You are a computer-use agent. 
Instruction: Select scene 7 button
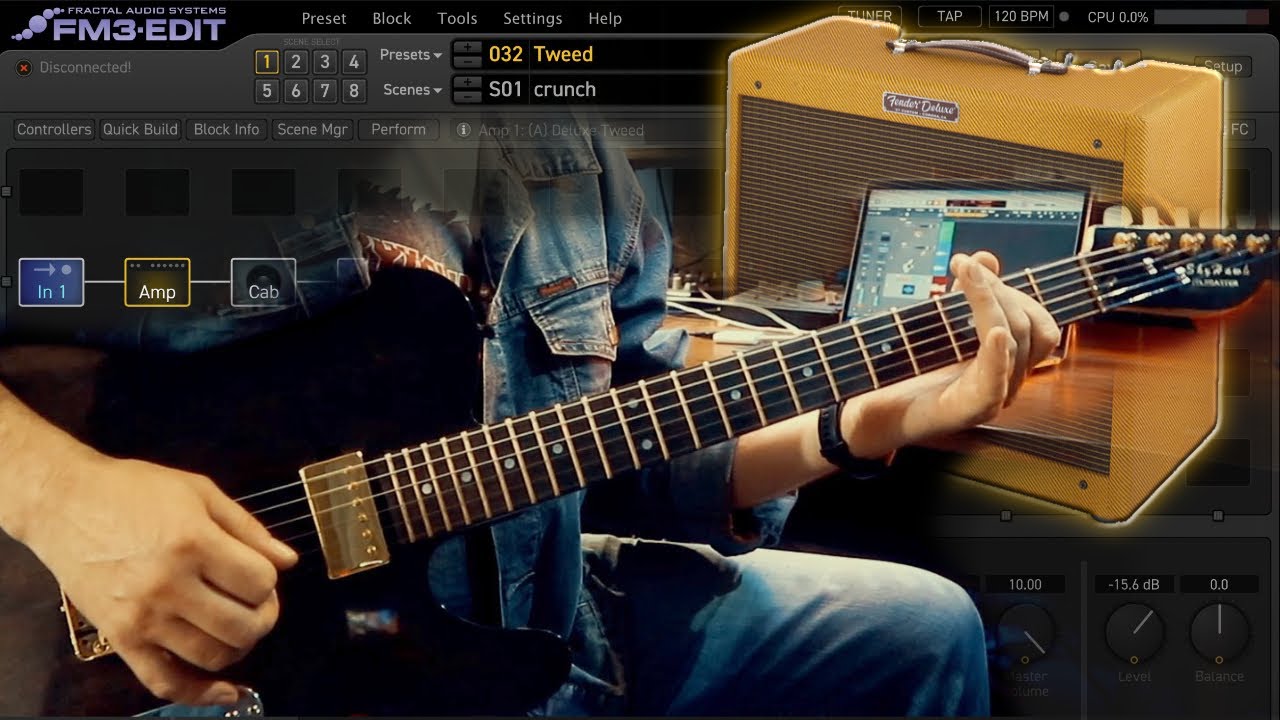tap(324, 91)
